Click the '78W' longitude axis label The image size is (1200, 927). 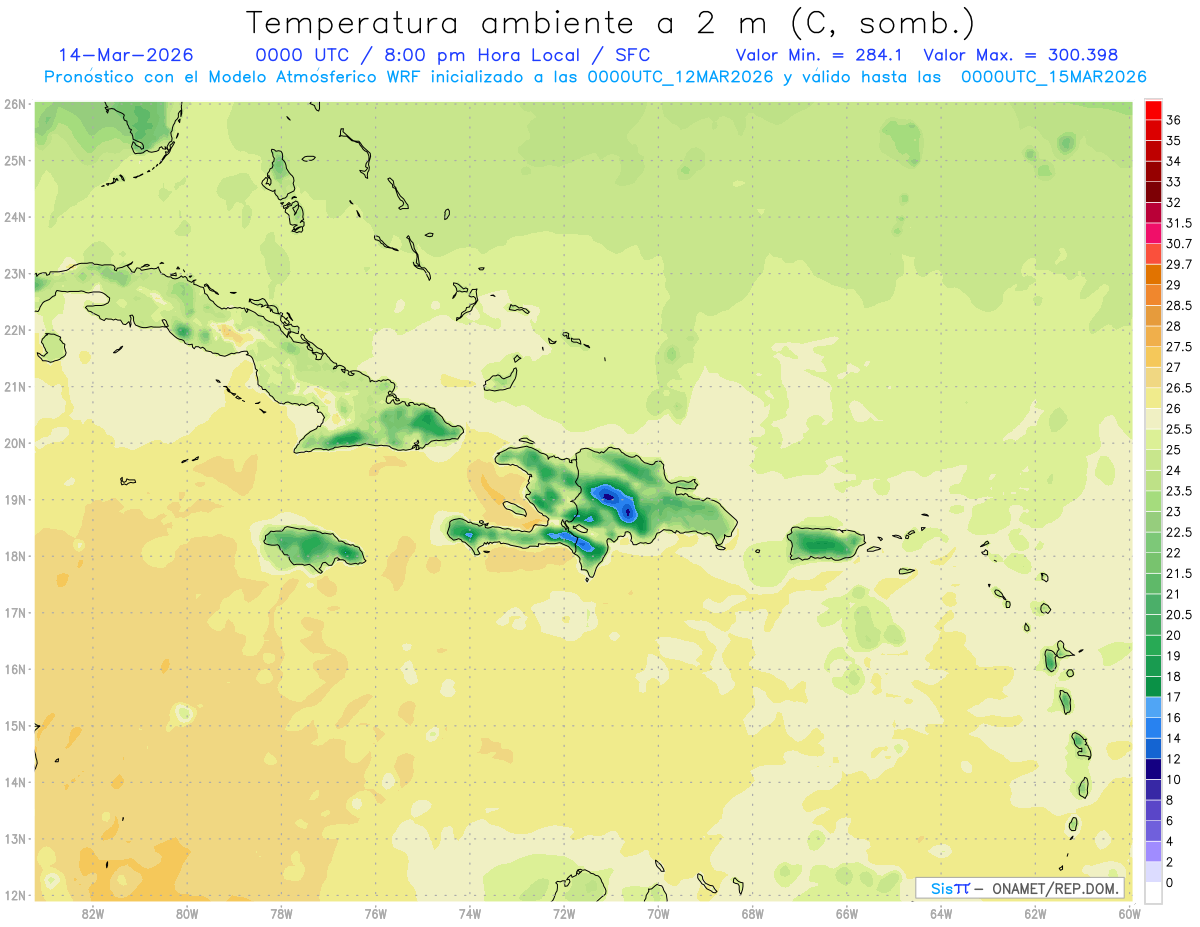[281, 913]
